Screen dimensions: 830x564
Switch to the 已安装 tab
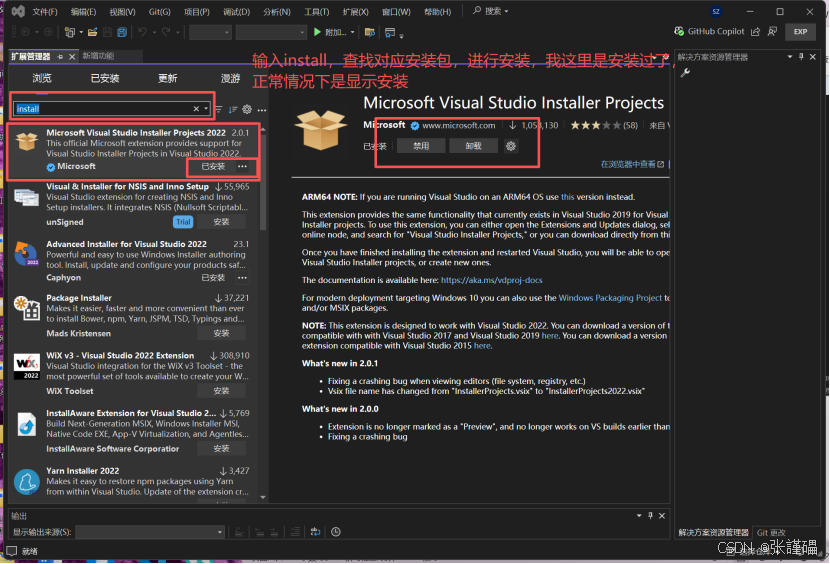105,78
